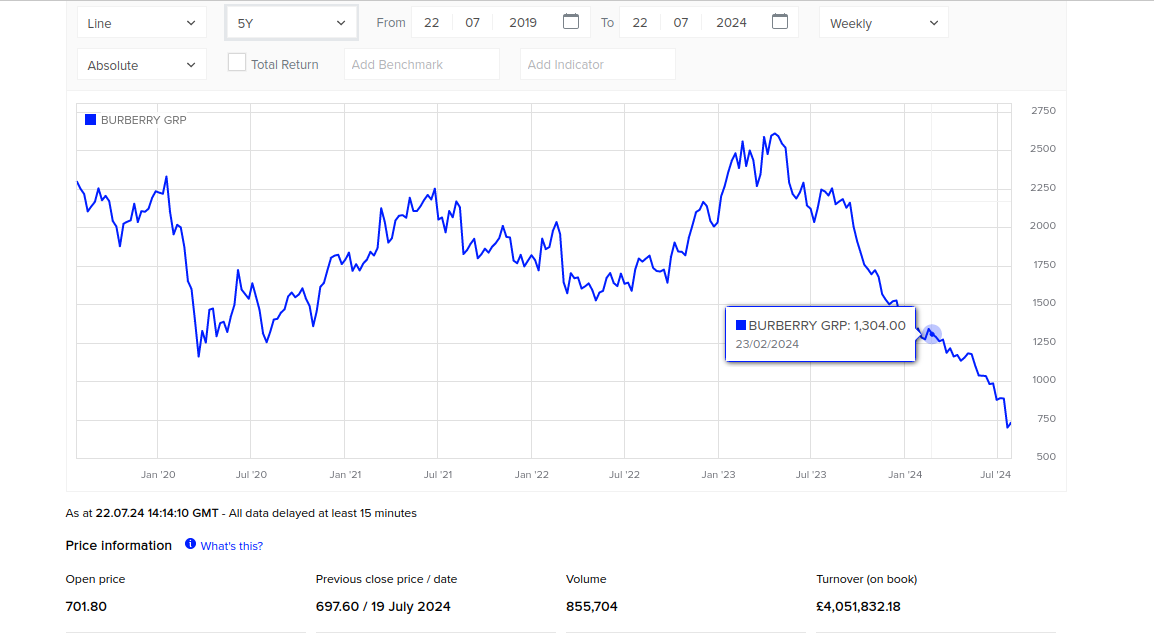
Task: Select the To year field 2024
Action: [x=731, y=23]
